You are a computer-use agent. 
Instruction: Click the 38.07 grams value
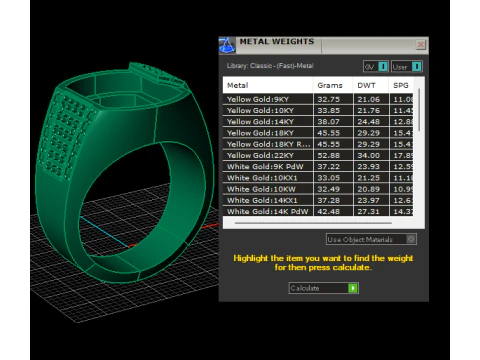[329, 122]
